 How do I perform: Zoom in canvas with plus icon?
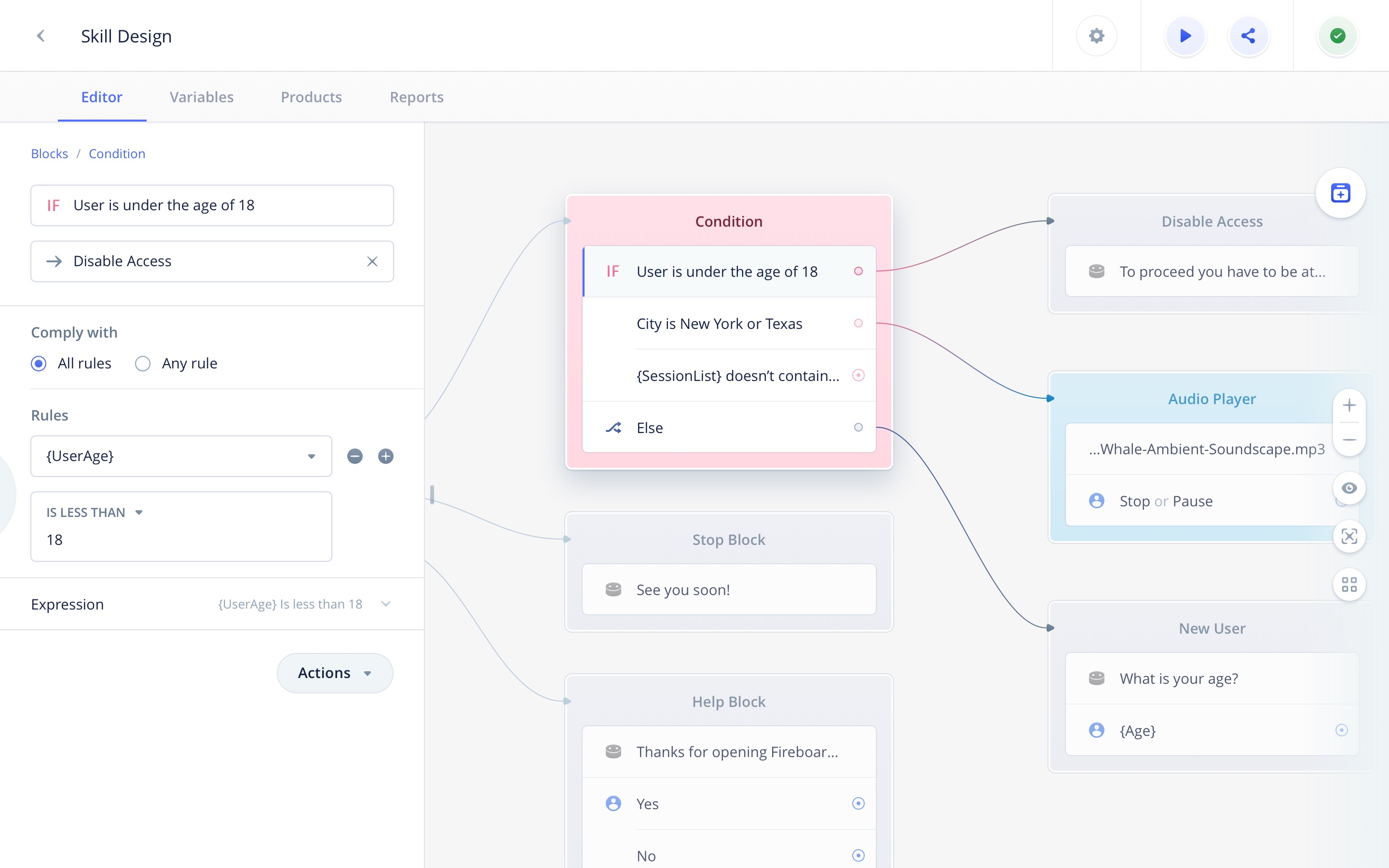pos(1349,405)
